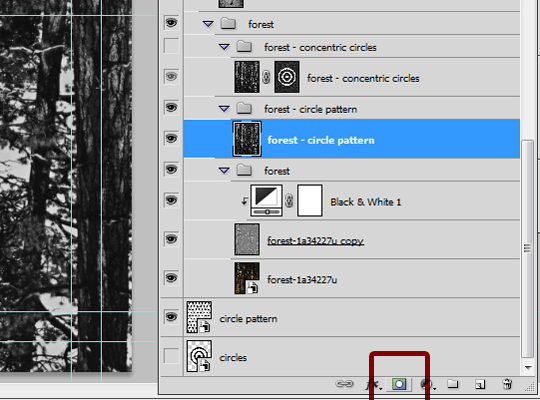Collapse the forest - concentric circles group
This screenshot has width=540, height=400.
(224, 47)
